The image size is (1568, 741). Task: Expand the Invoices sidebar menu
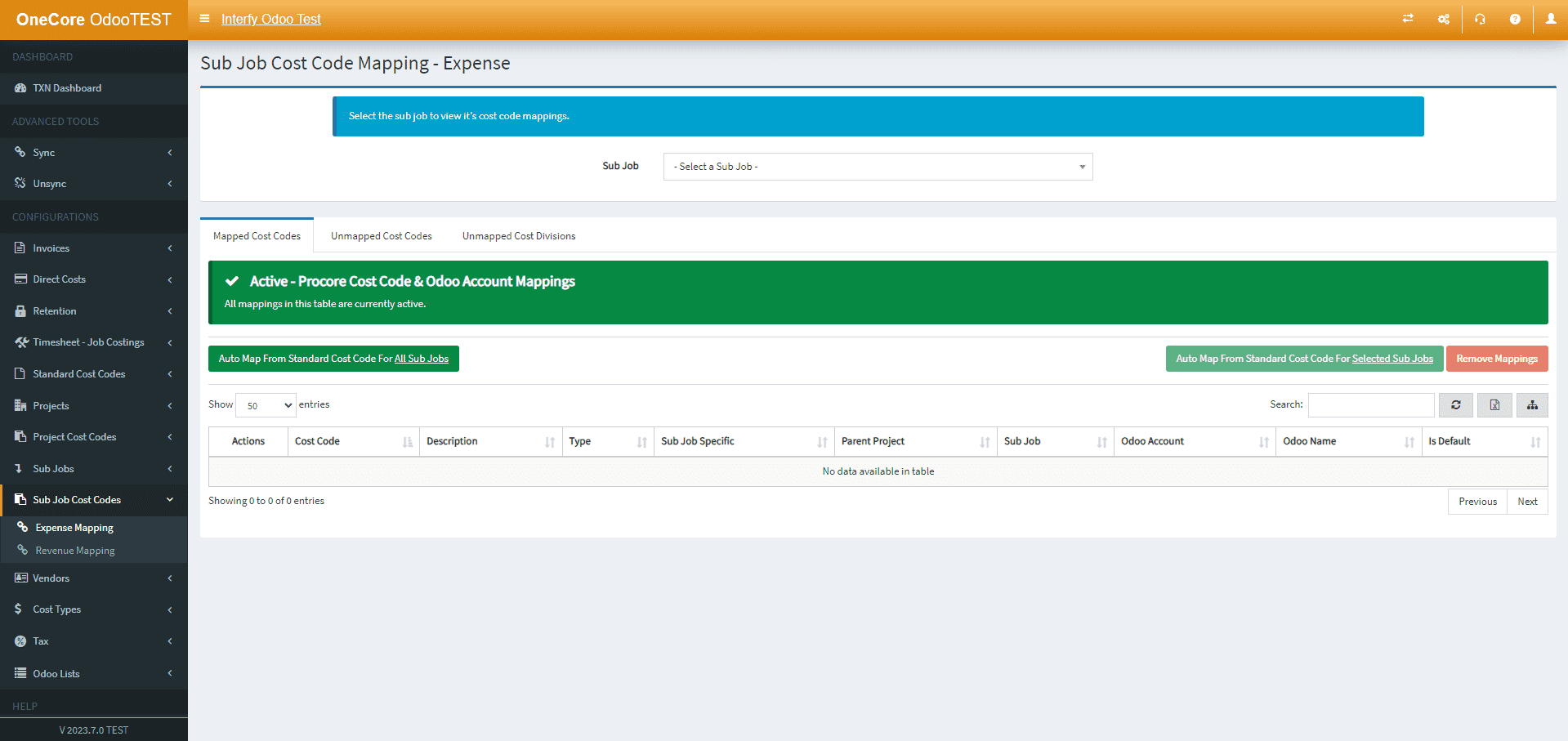94,248
